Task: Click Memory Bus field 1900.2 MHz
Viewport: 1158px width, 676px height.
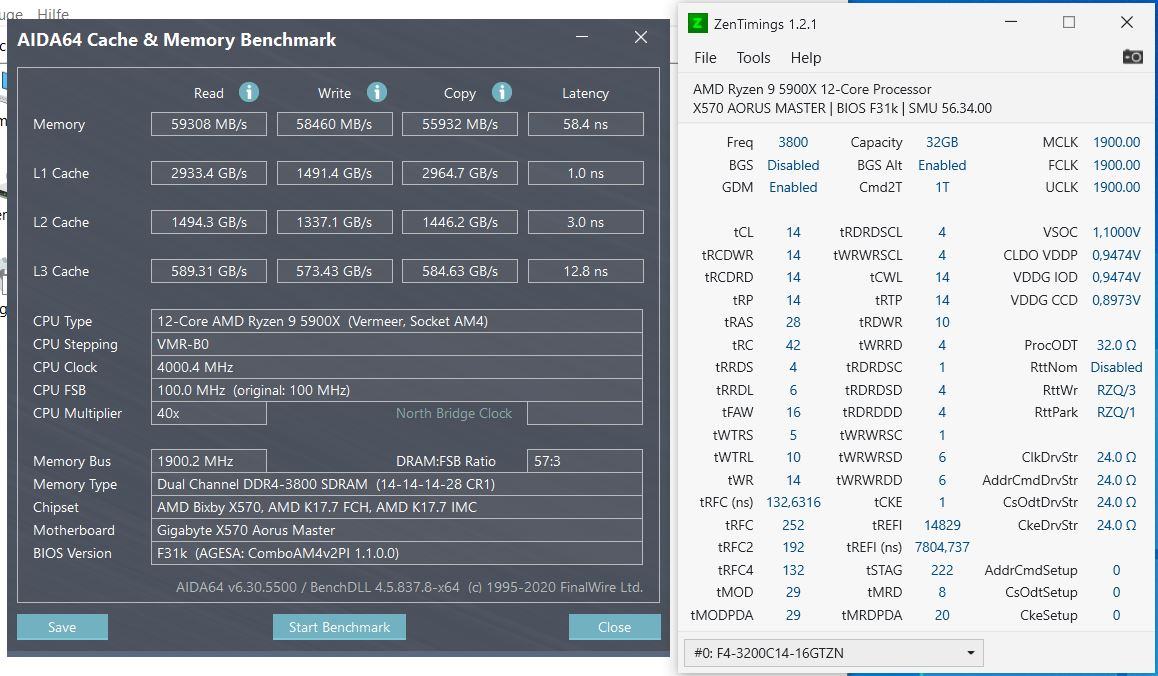Action: point(209,461)
